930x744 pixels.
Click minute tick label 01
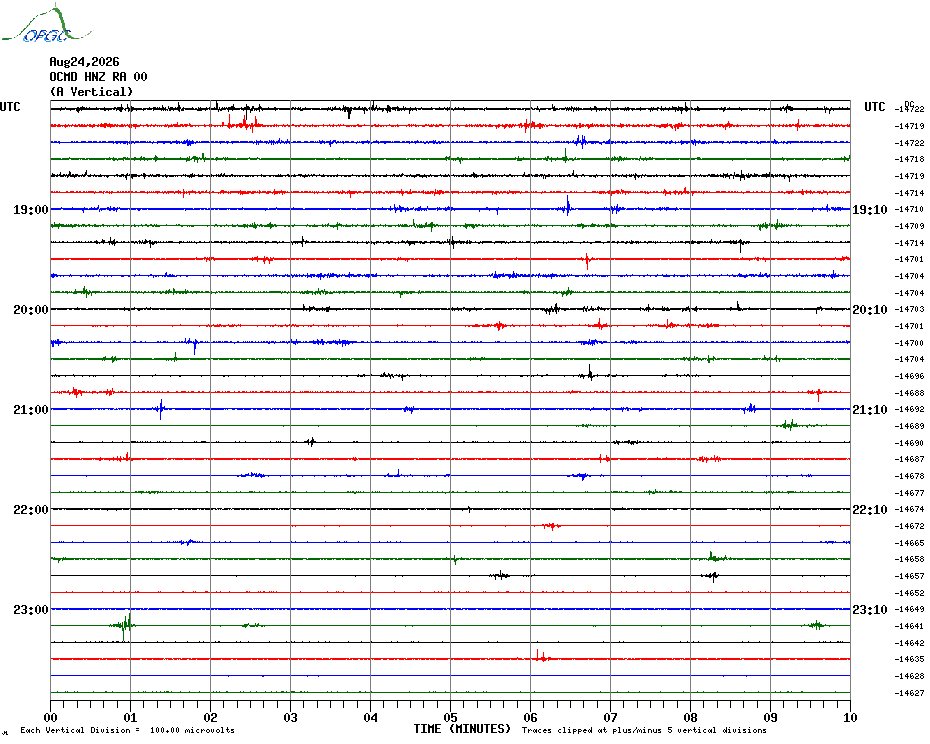click(x=130, y=717)
